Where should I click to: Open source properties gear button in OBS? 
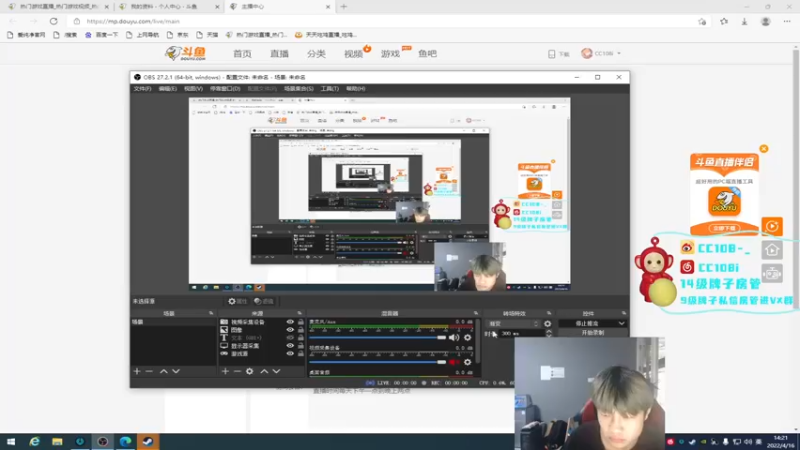click(237, 301)
